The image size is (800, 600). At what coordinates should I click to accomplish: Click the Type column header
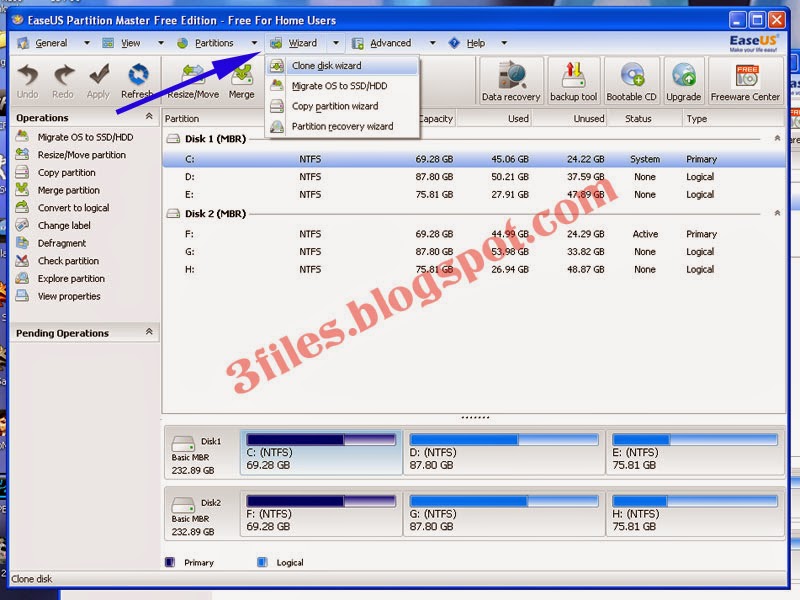(x=733, y=118)
